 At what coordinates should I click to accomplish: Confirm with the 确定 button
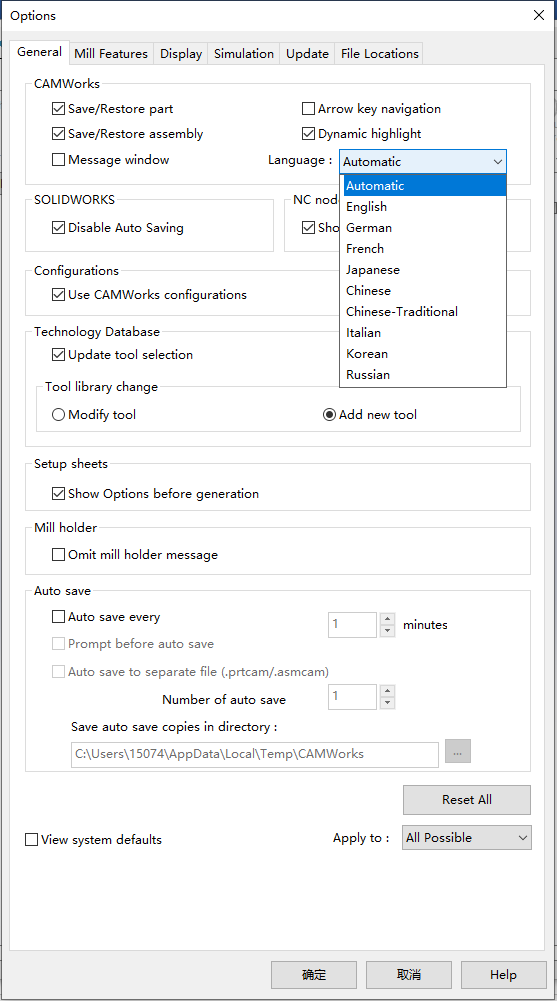click(x=314, y=975)
